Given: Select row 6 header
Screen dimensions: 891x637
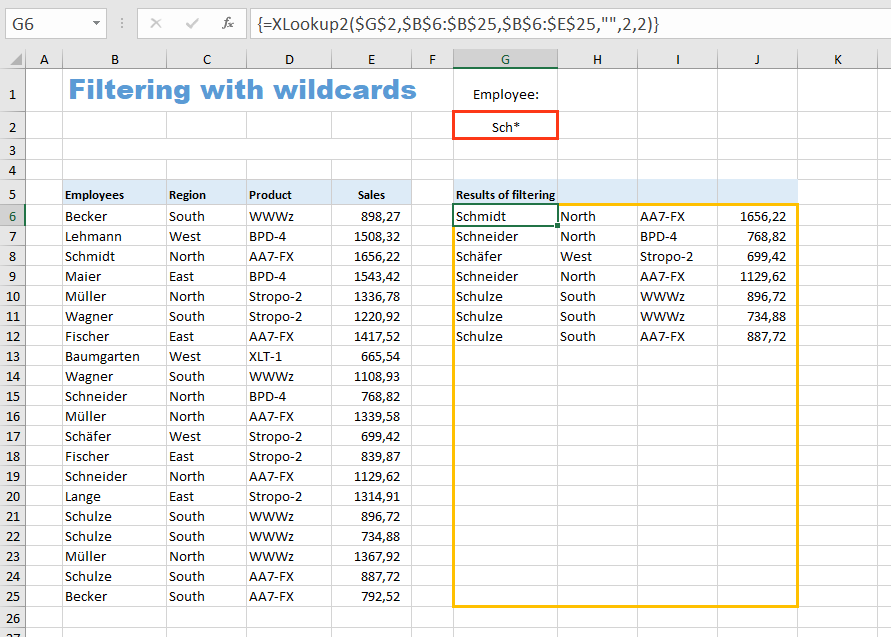Looking at the screenshot, I should tap(13, 216).
